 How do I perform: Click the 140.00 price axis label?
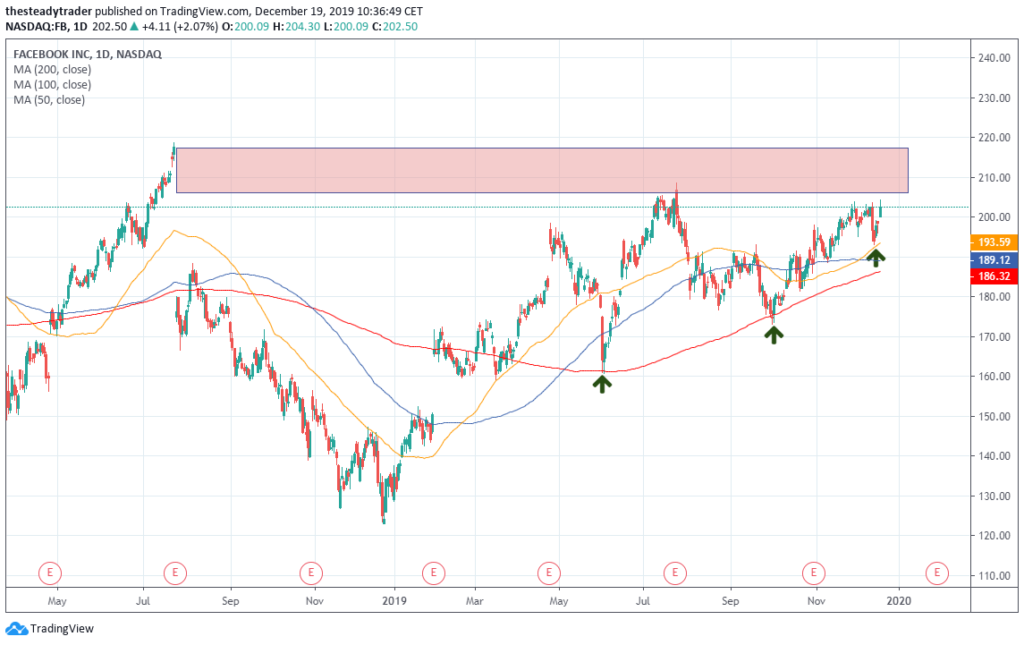(x=994, y=456)
